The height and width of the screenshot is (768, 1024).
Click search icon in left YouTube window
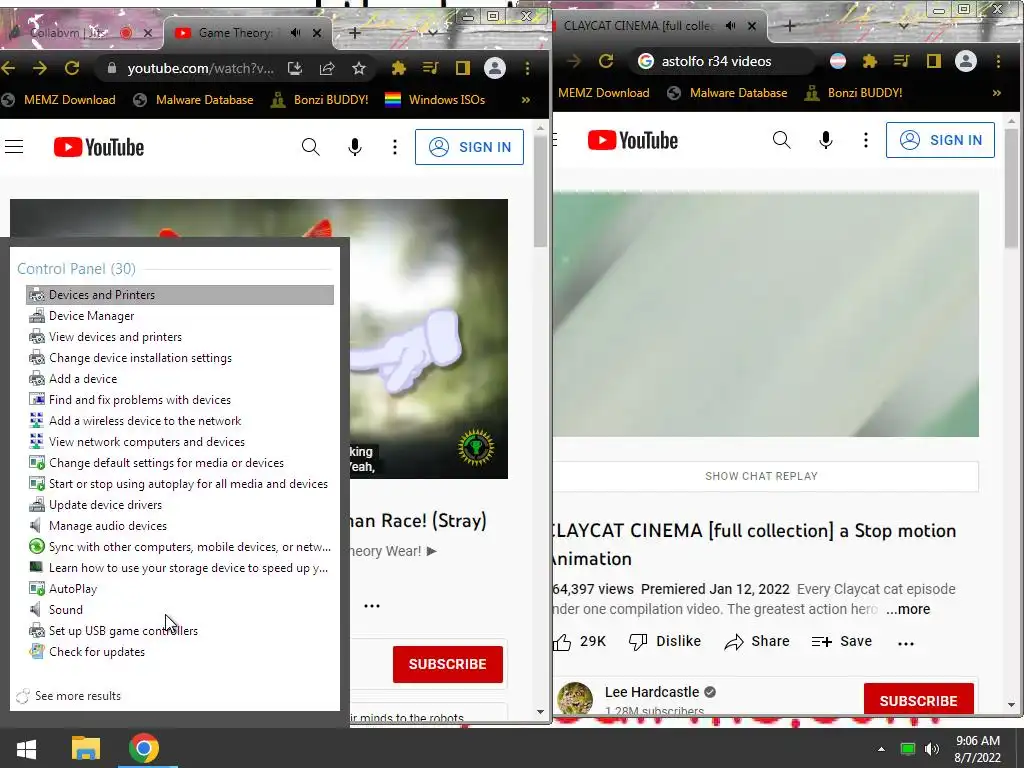311,147
